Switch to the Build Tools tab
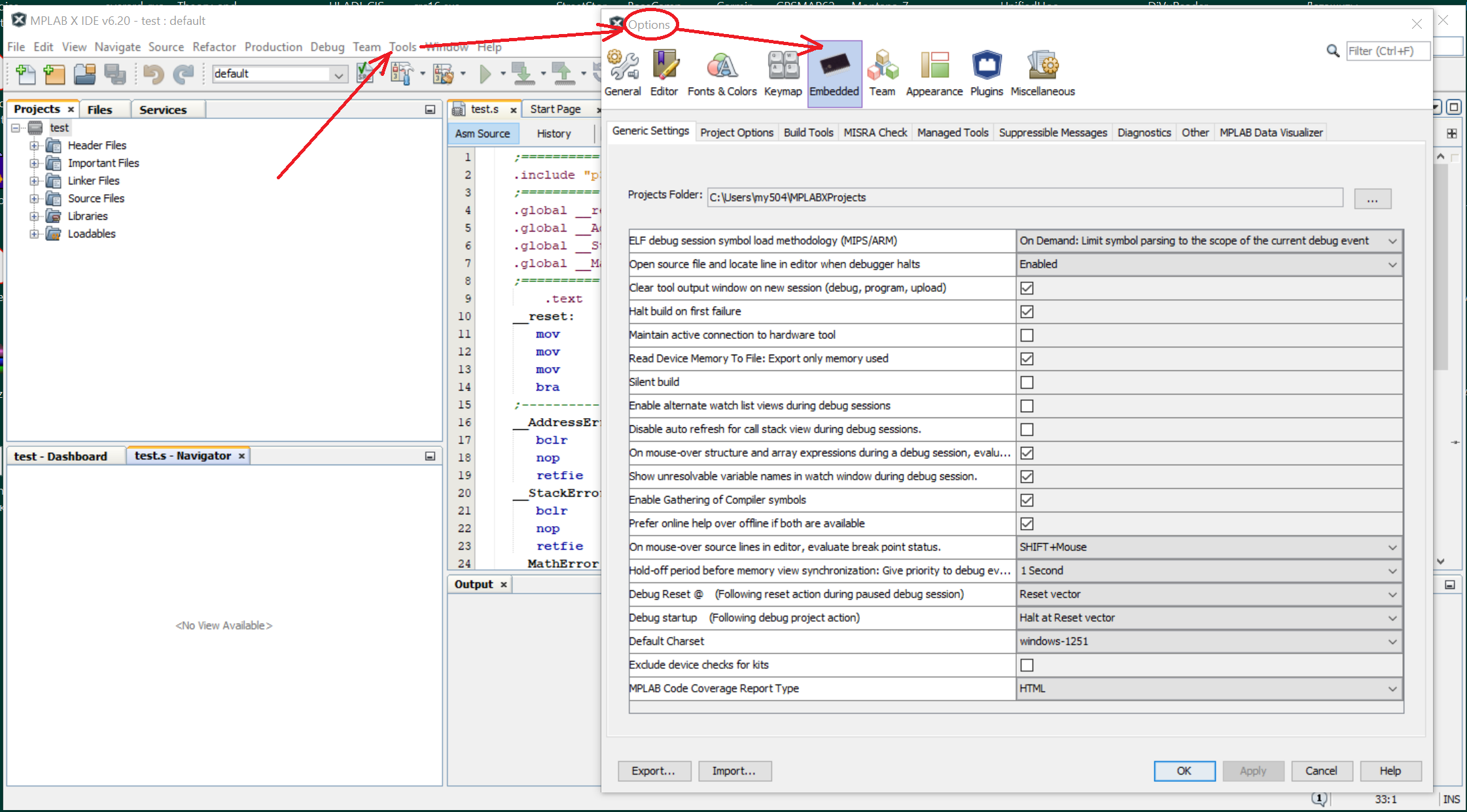The image size is (1467, 812). click(808, 132)
